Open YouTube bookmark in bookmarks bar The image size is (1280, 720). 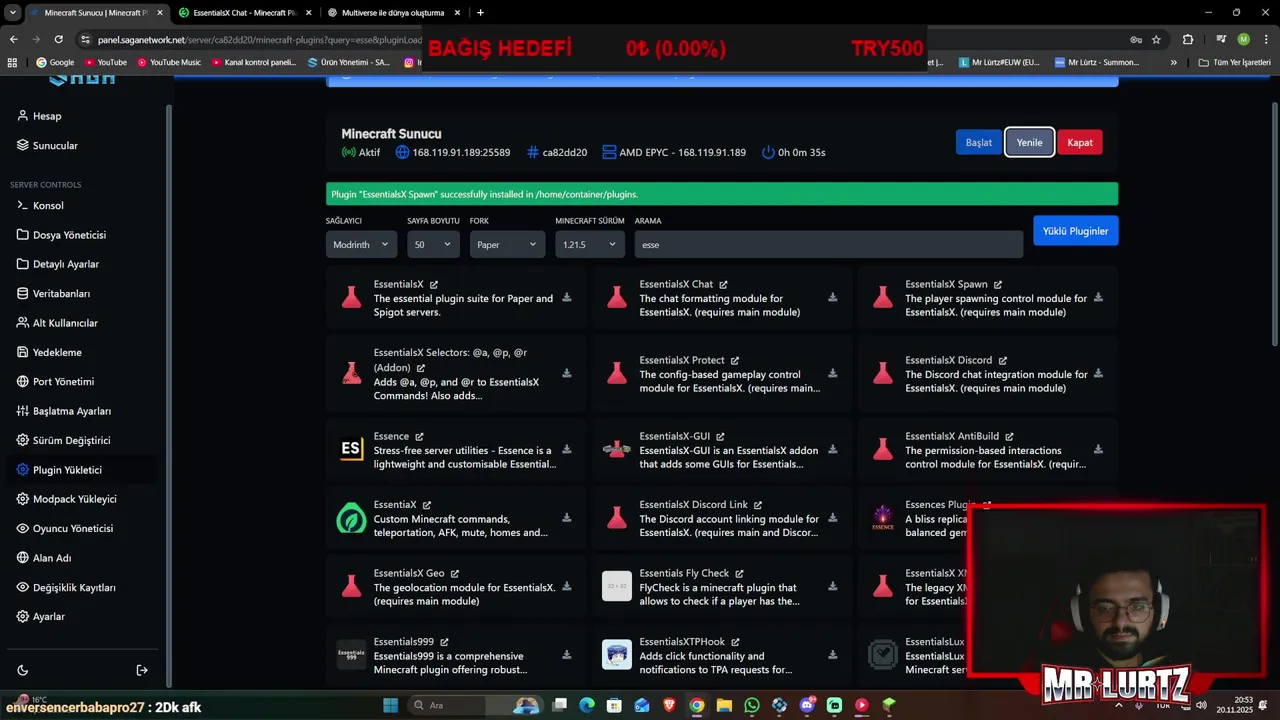[106, 62]
